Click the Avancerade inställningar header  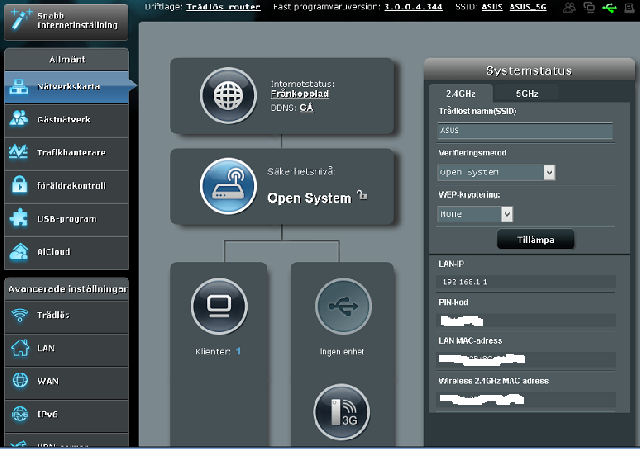tap(67, 289)
